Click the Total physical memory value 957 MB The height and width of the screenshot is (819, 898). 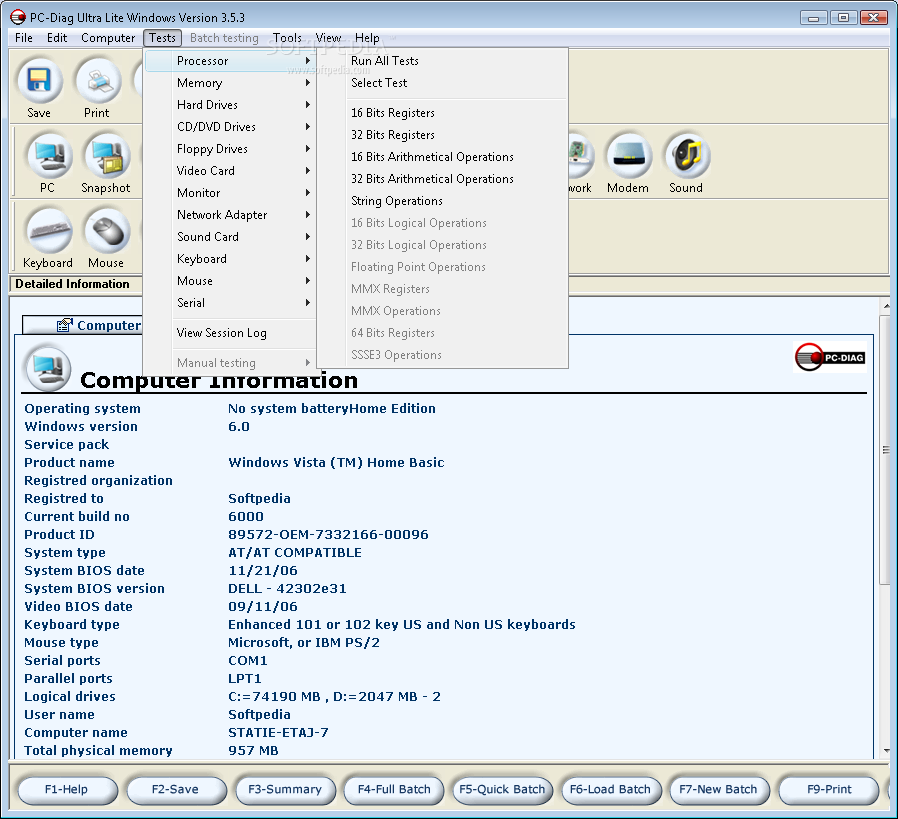(x=253, y=750)
